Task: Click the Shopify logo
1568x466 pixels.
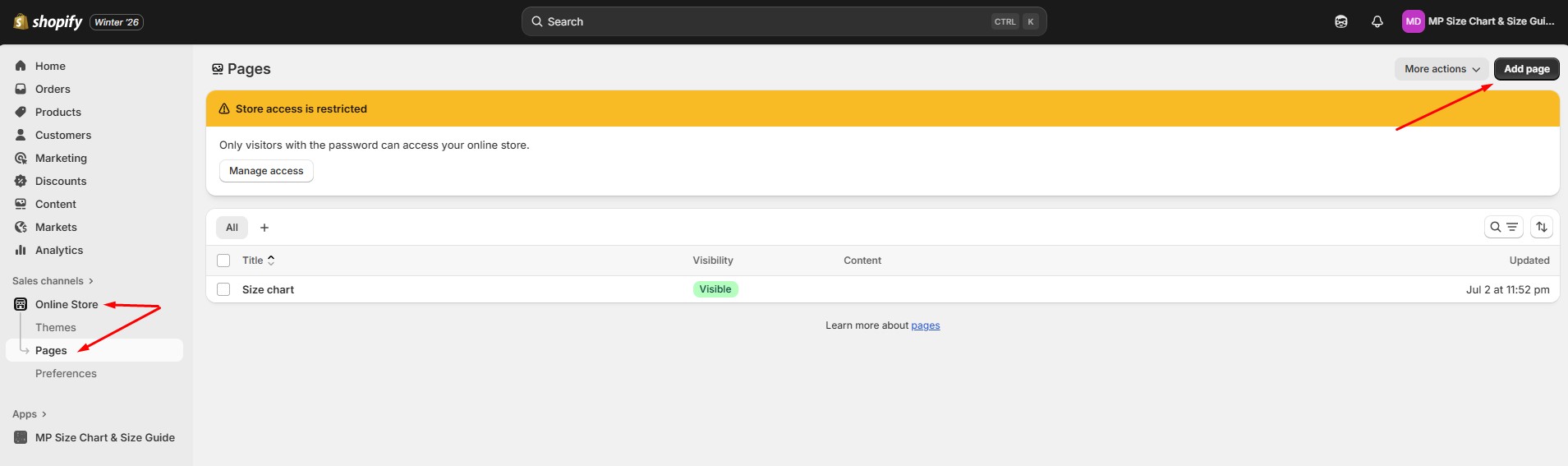Action: point(48,22)
